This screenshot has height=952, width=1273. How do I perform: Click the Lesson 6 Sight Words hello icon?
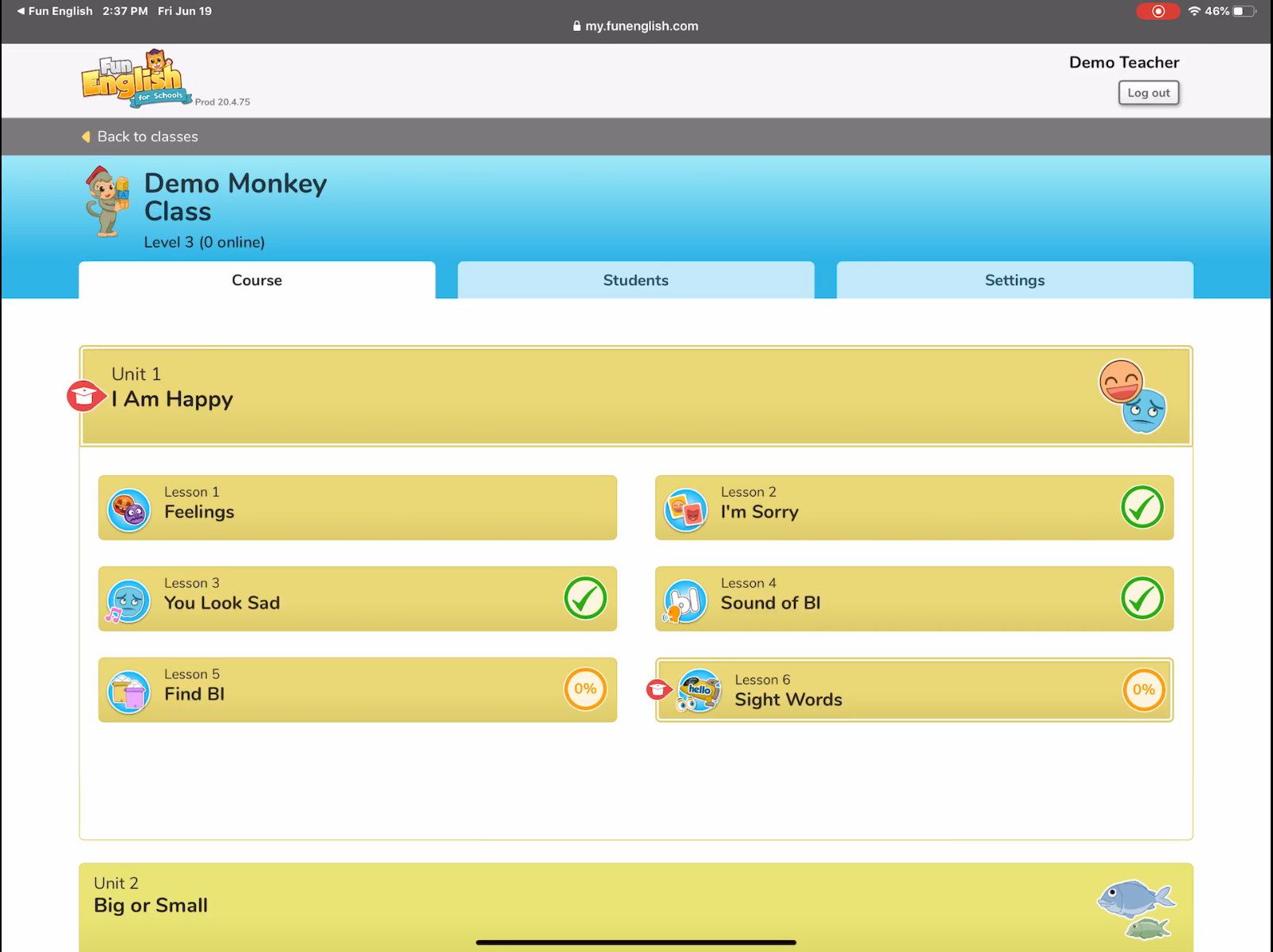699,690
